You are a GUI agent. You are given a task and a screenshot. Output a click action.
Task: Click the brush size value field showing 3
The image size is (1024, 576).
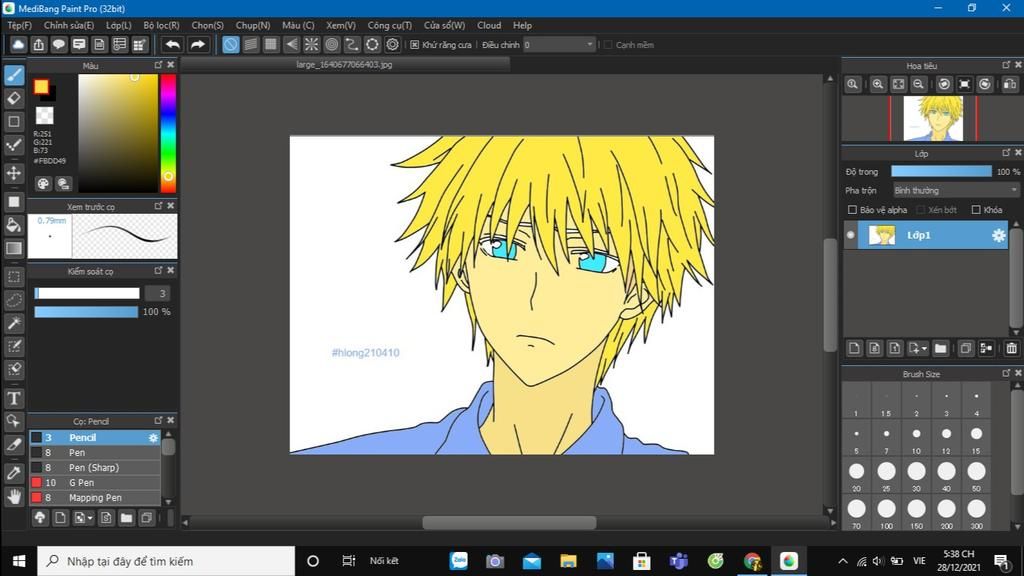[158, 293]
